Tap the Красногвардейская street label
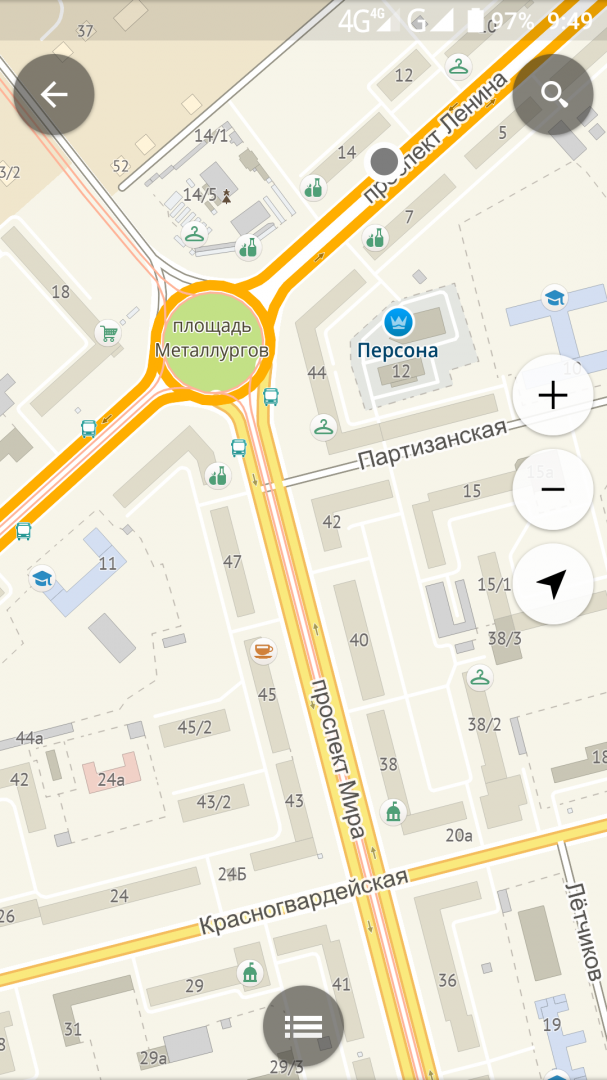Screen dimensions: 607x1080 (303, 902)
